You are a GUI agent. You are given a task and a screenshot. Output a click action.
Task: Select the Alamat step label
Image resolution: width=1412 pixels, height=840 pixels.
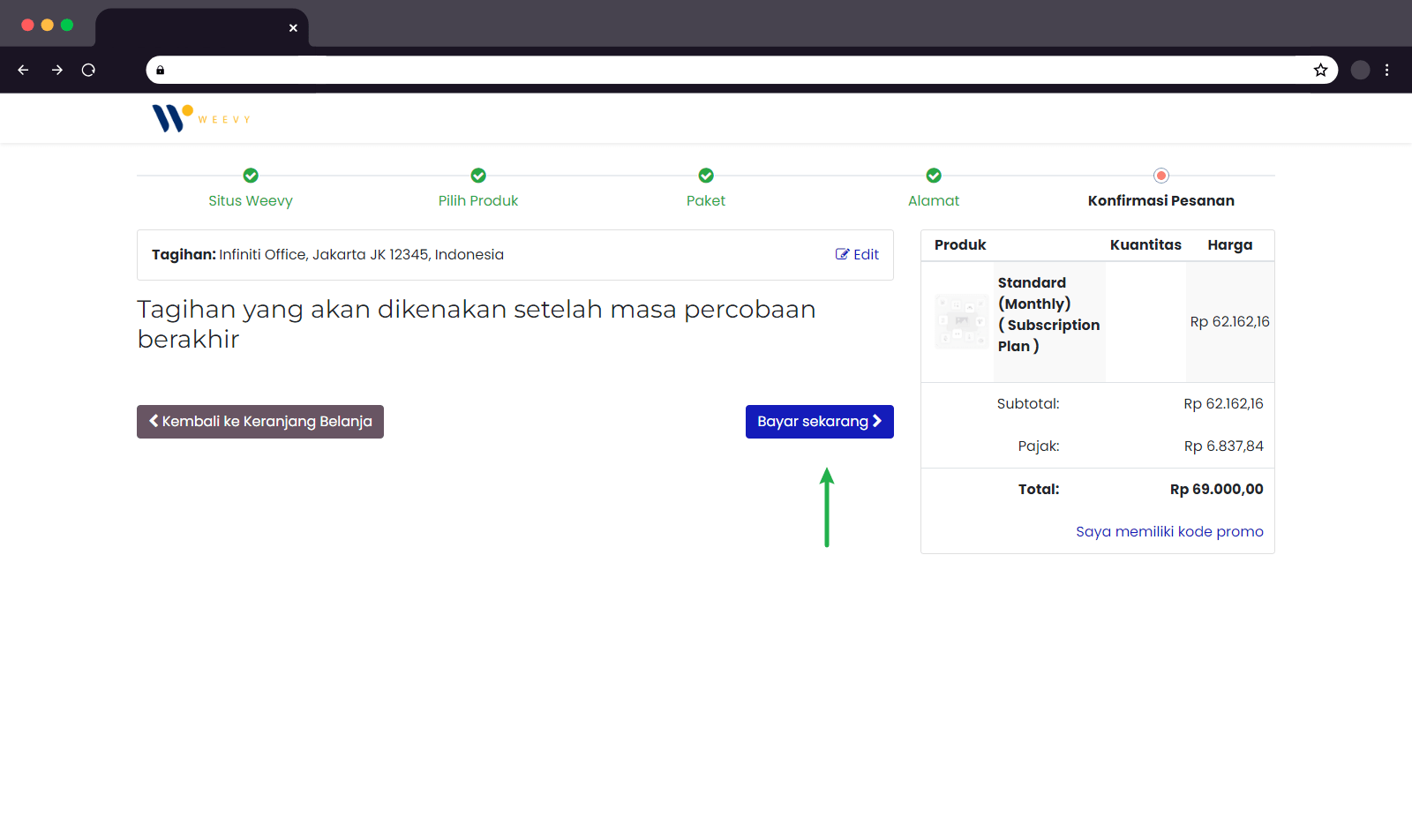point(933,200)
